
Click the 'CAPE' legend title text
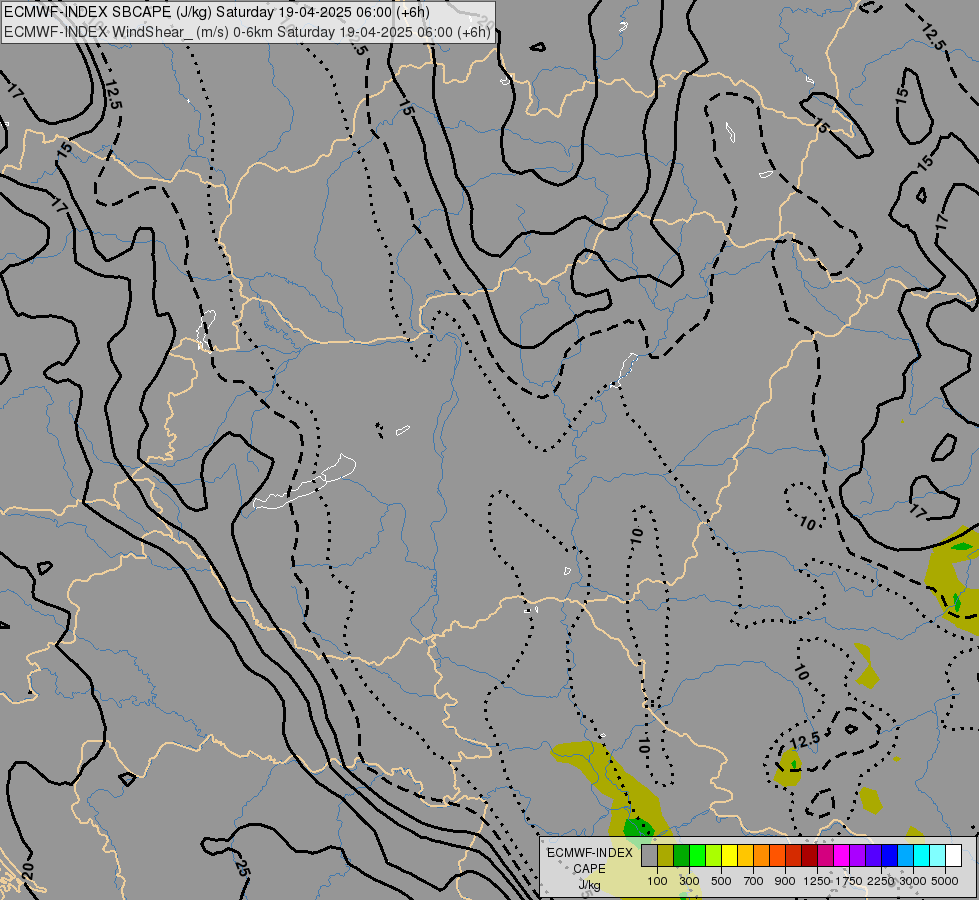point(589,869)
